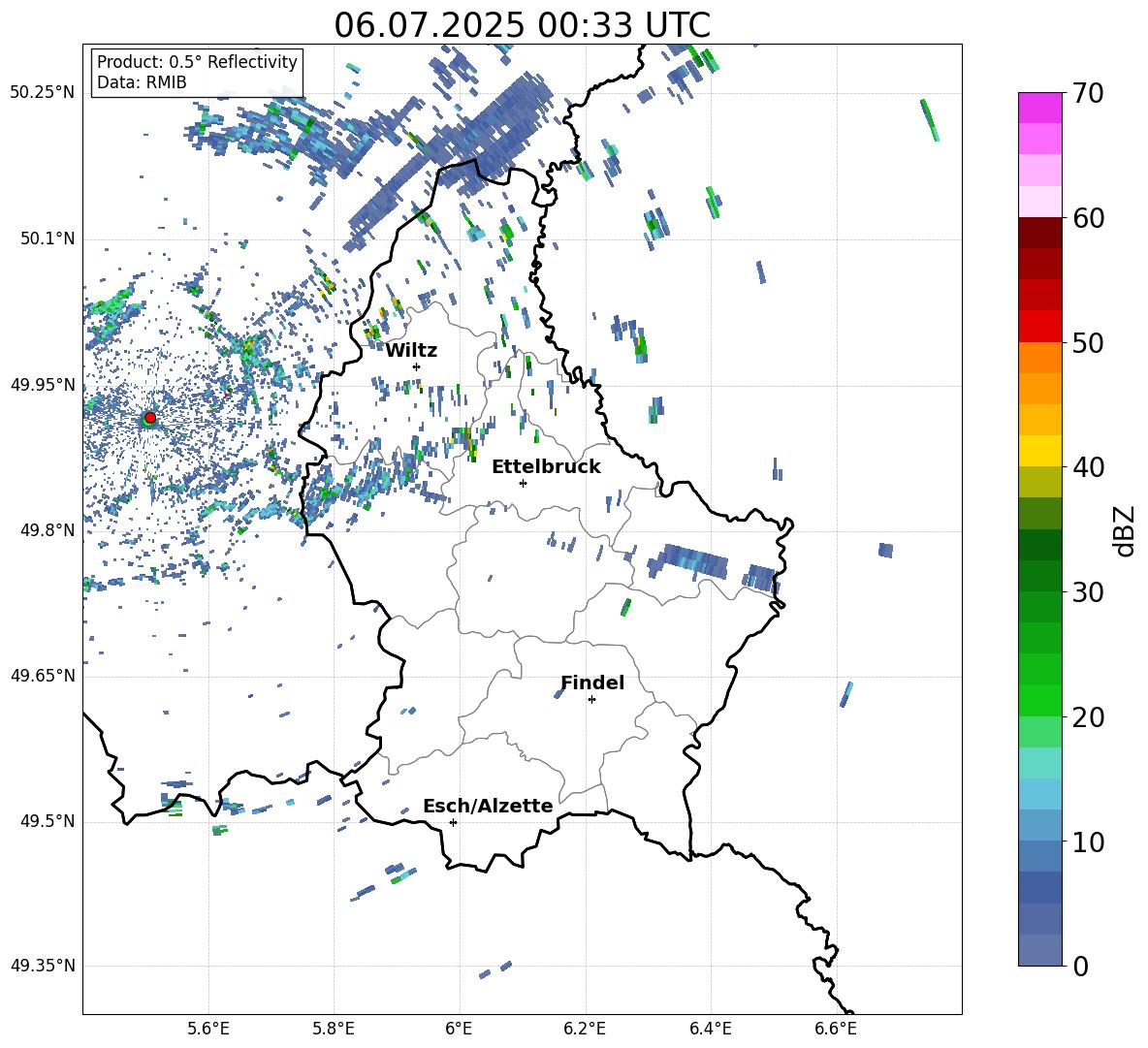This screenshot has height=1048, width=1148.
Task: Click the 40 tick on colorbar
Action: (x=1088, y=467)
